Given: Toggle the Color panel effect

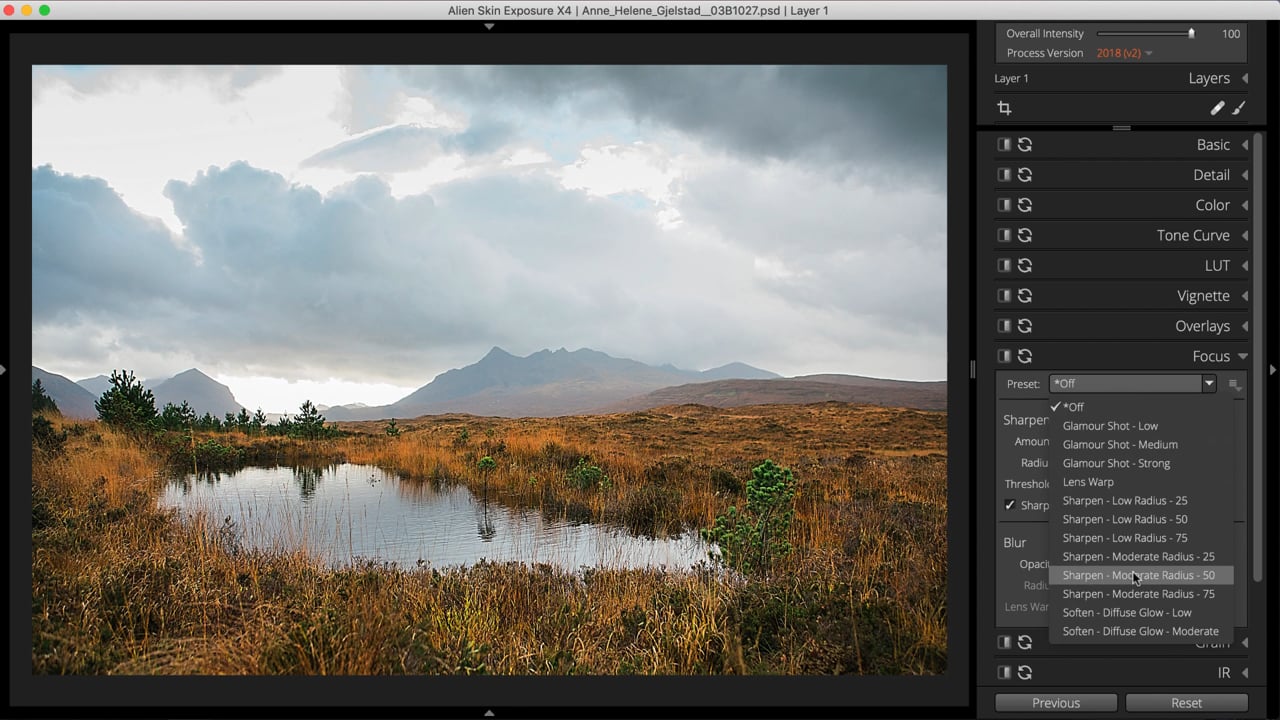Looking at the screenshot, I should coord(1004,205).
